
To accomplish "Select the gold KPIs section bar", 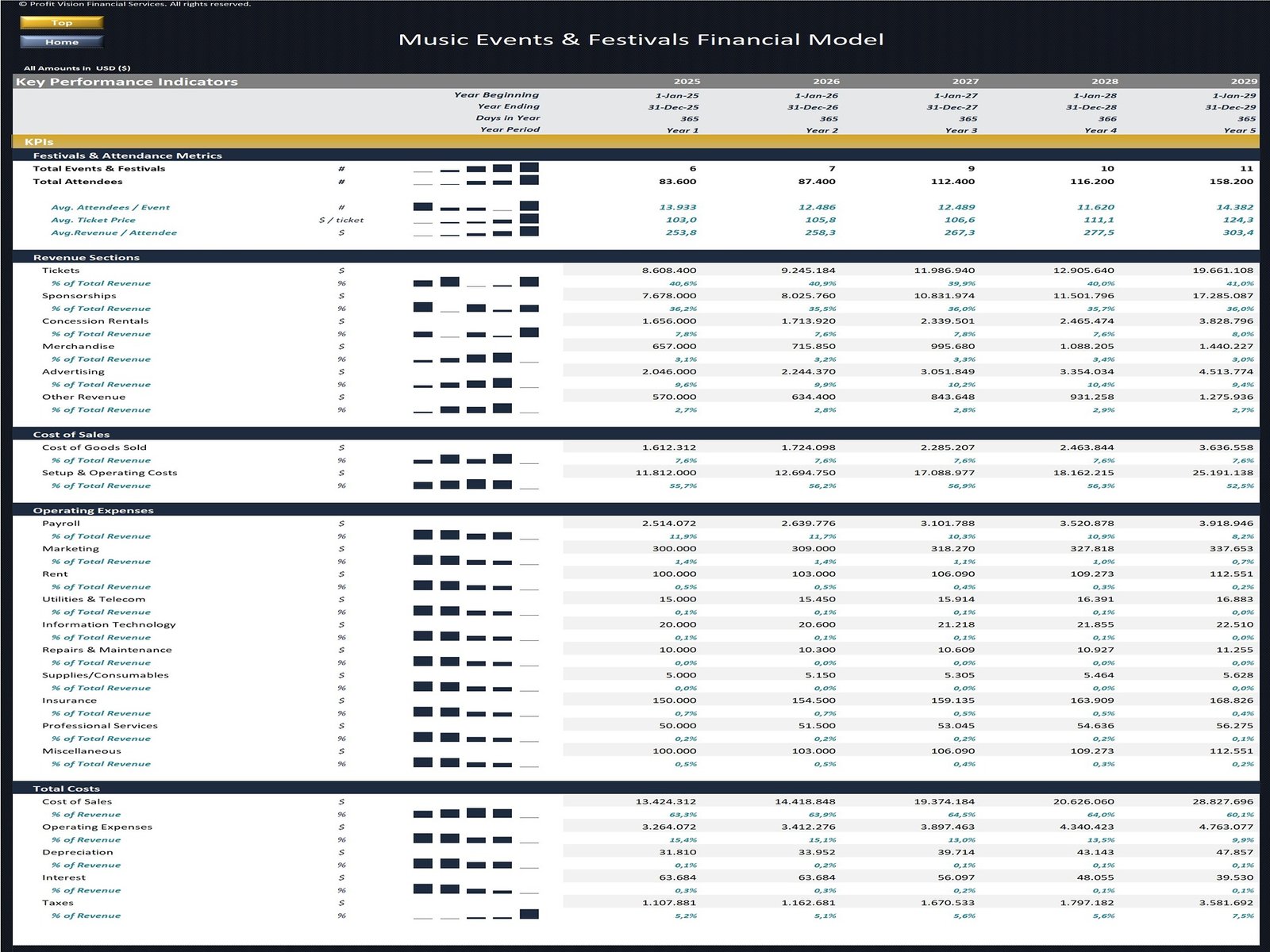I will 635,142.
